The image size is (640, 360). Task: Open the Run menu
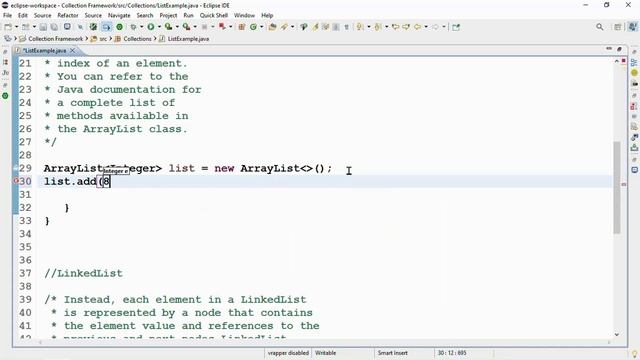(x=188, y=15)
